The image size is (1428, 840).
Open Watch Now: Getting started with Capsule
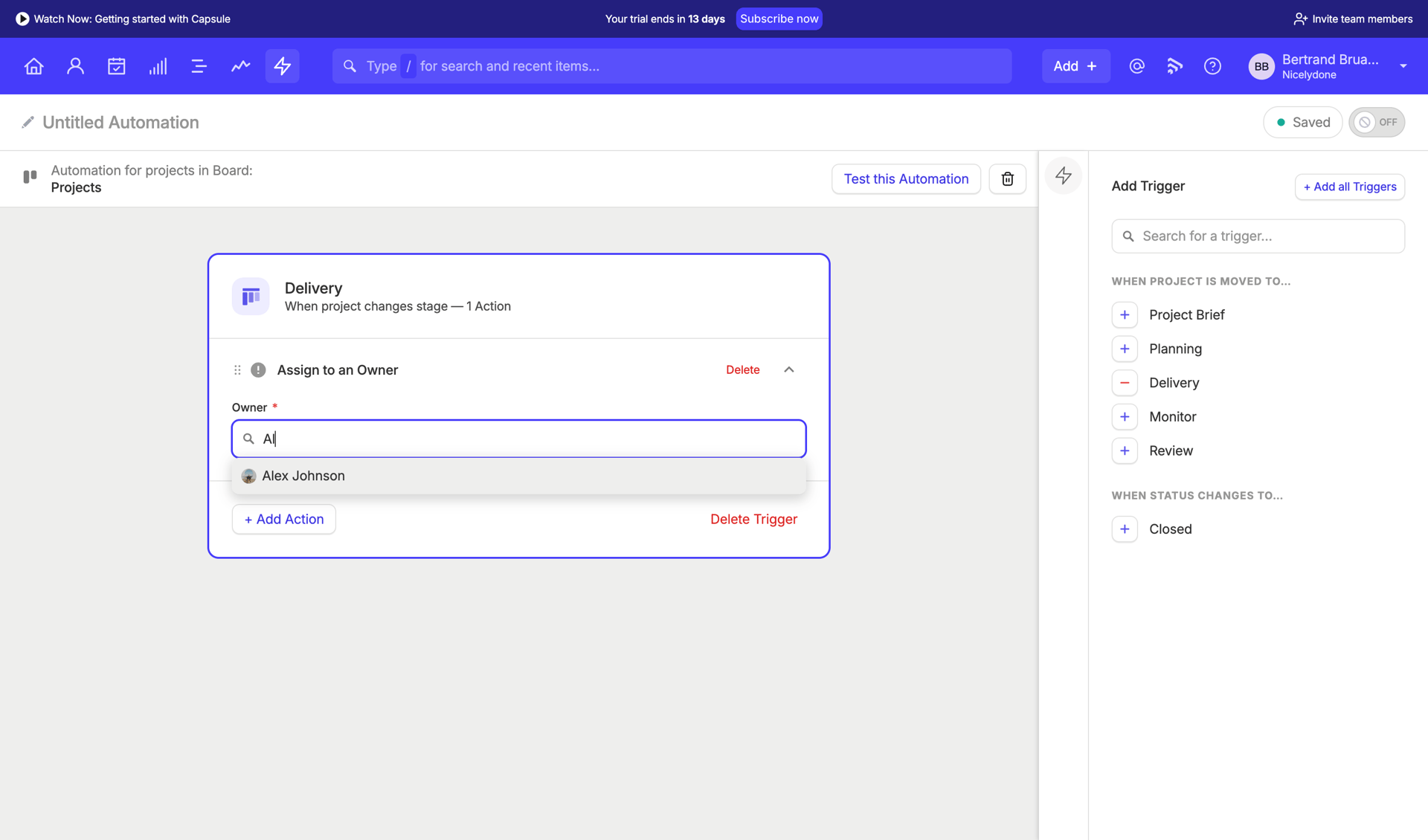tap(123, 19)
